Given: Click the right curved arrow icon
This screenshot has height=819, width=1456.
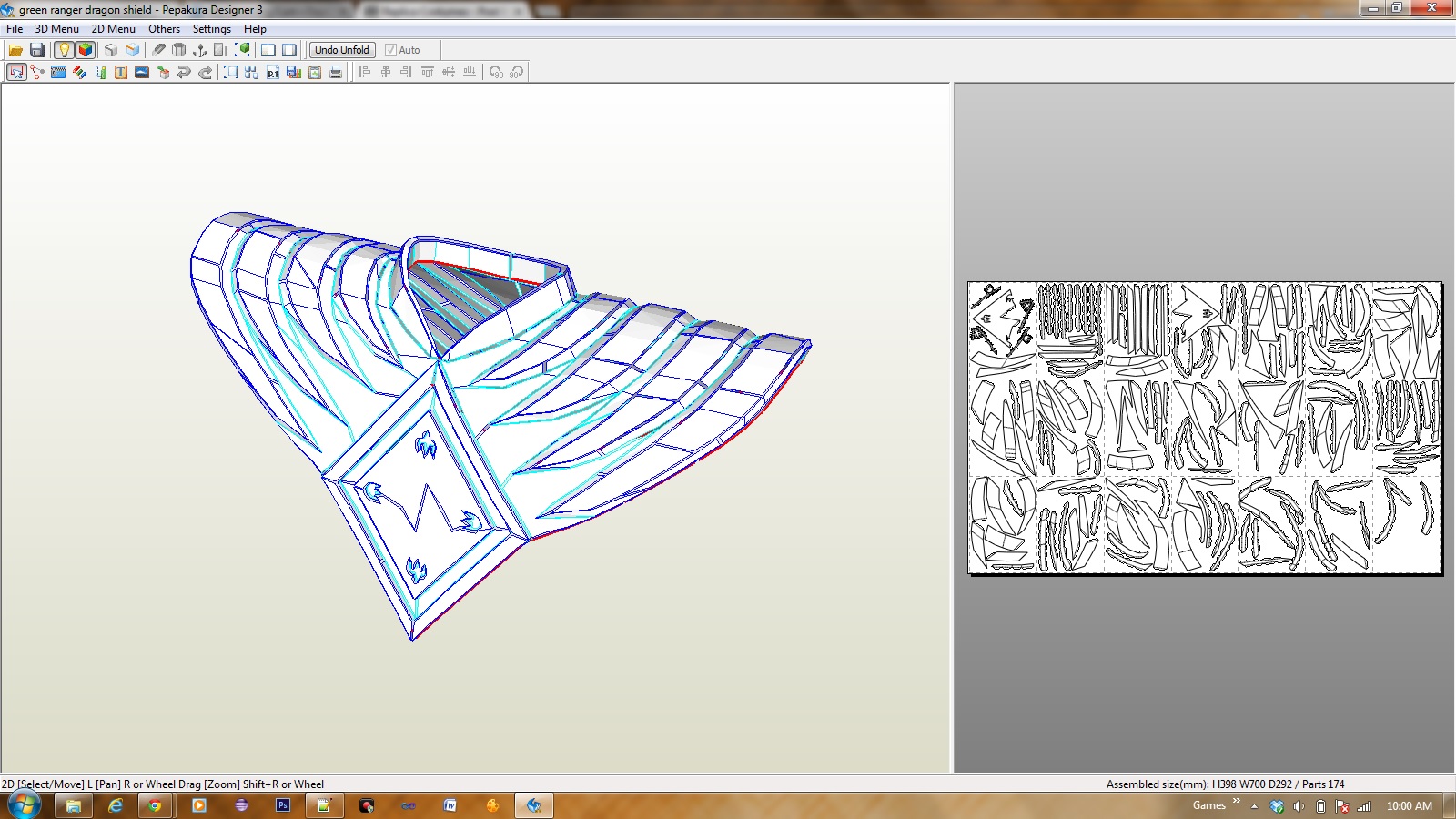Looking at the screenshot, I should 206,72.
